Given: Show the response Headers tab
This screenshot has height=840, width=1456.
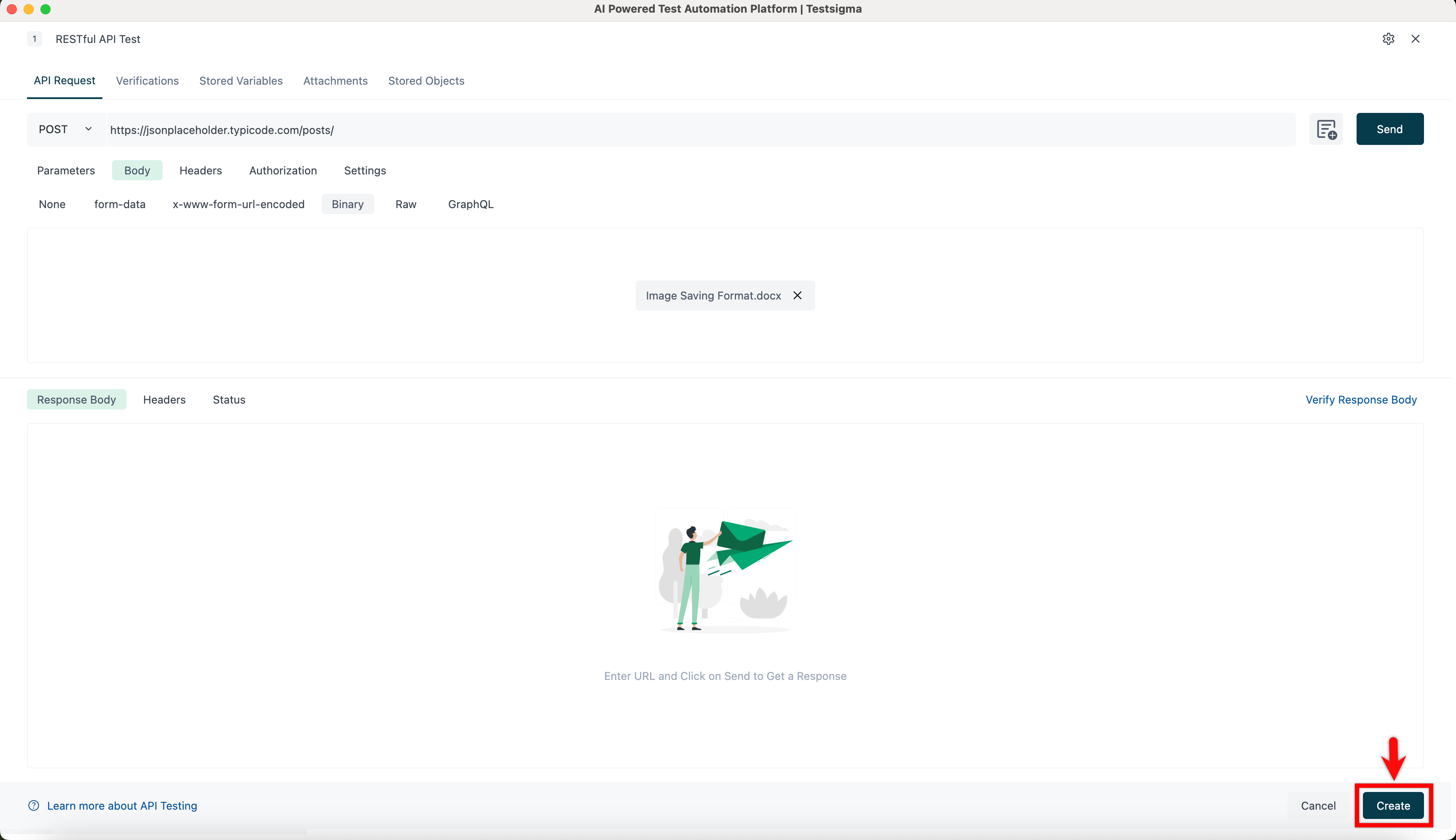Looking at the screenshot, I should pos(164,400).
